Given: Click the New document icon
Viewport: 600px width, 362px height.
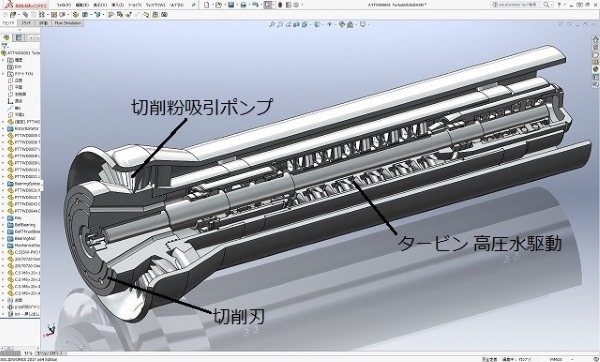Looking at the screenshot, I should click(x=207, y=5).
